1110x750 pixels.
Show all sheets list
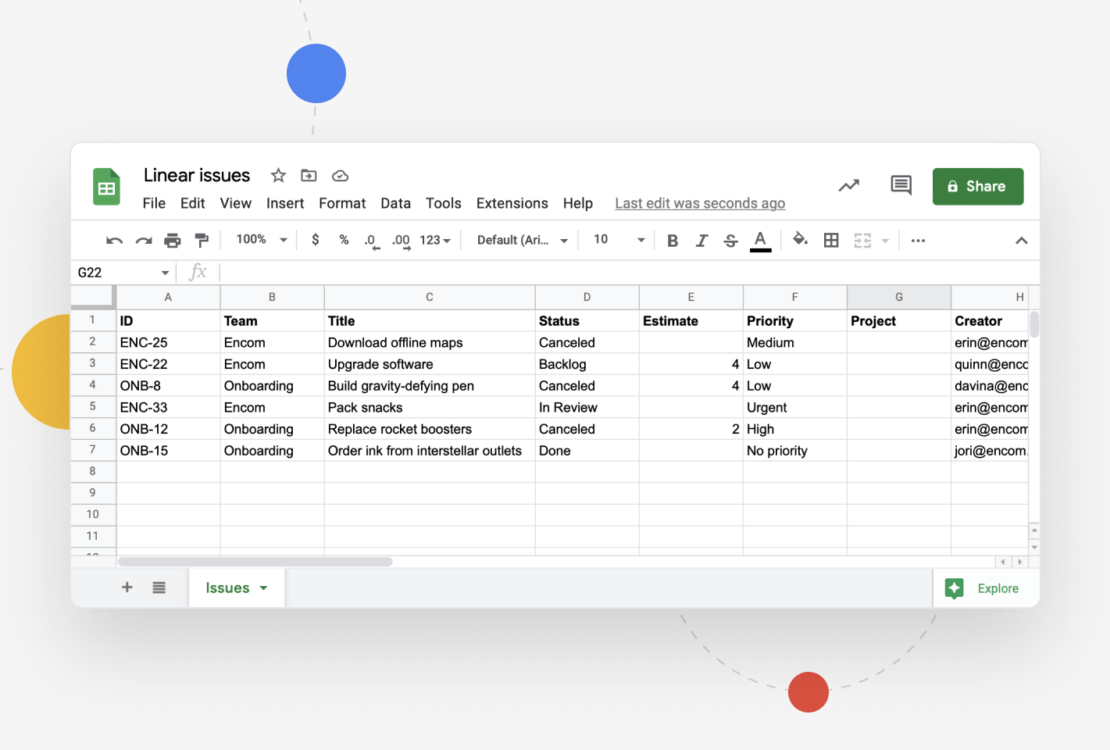[x=159, y=587]
